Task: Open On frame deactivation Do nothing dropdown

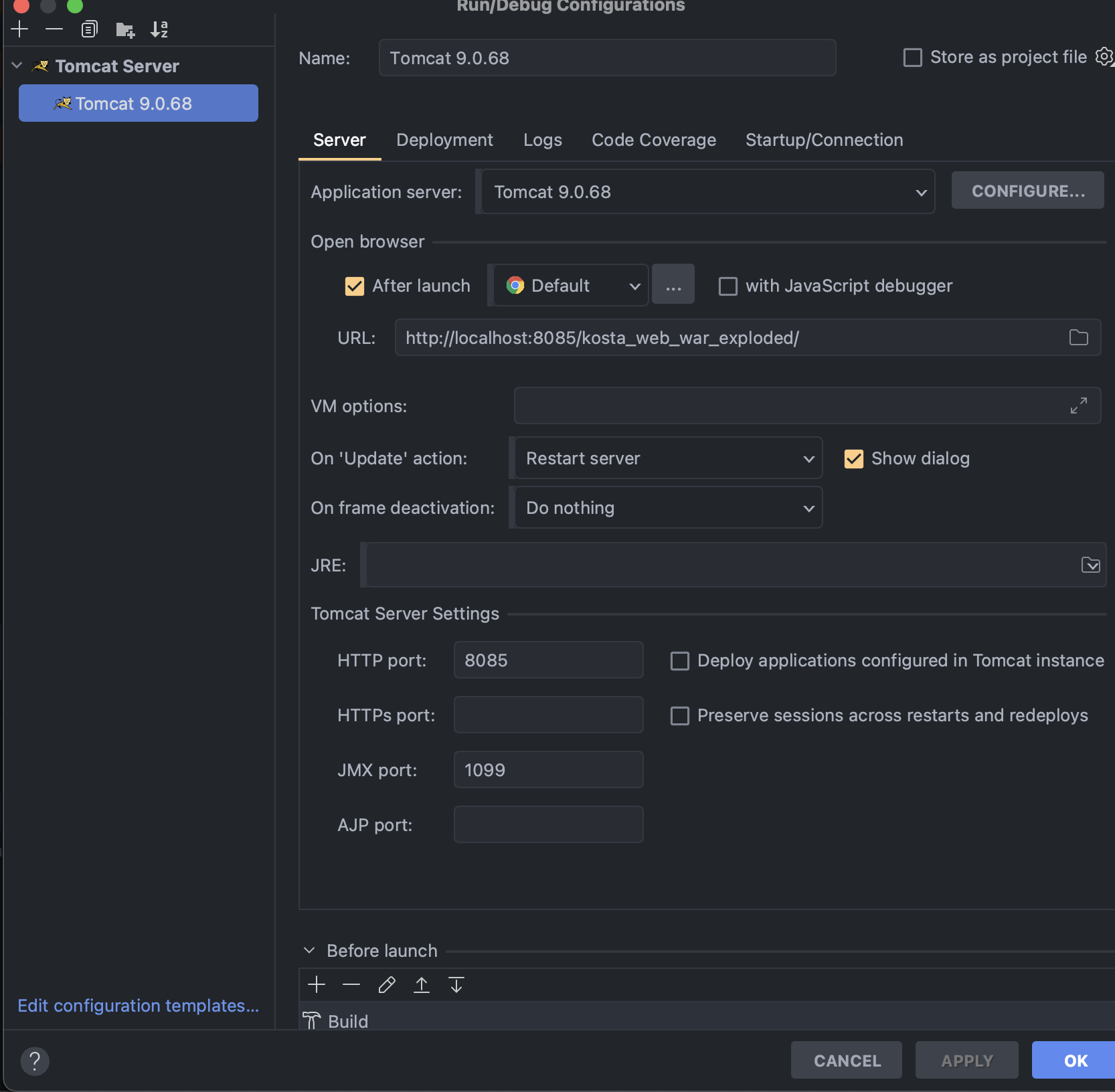Action: (x=669, y=507)
